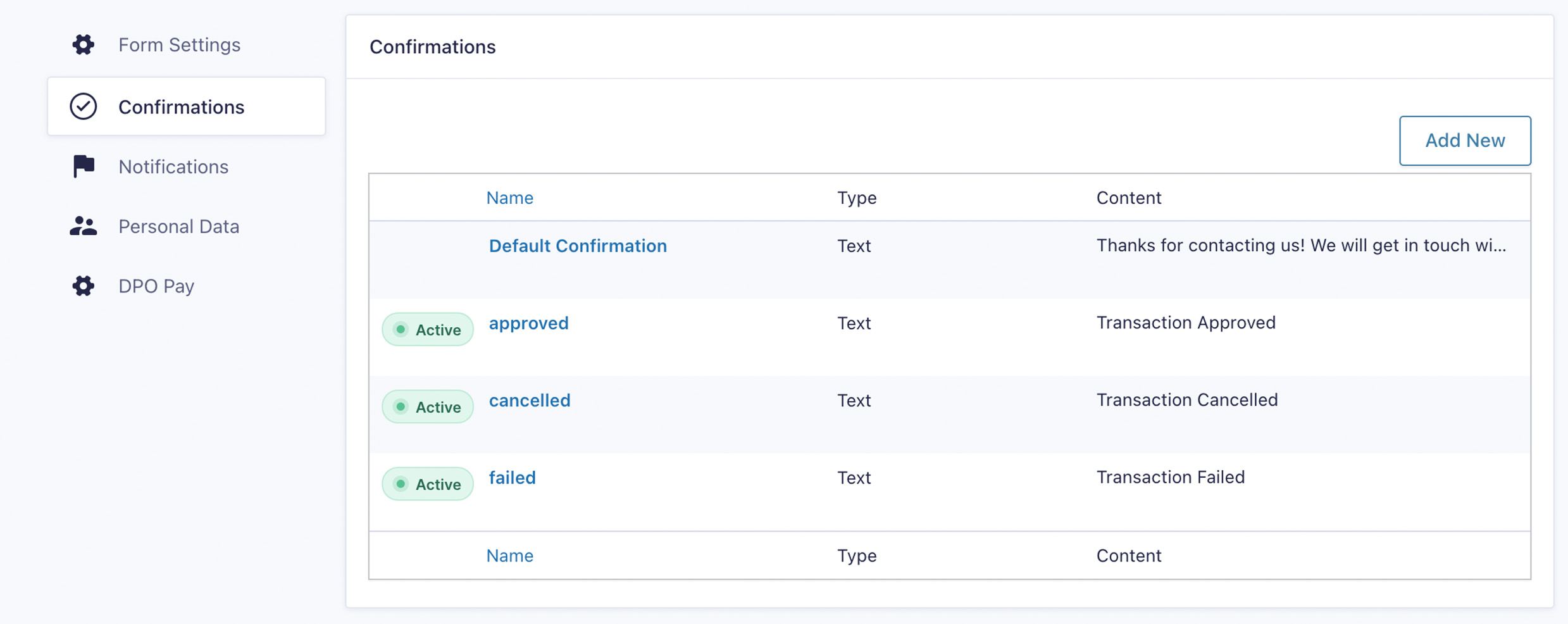Click the Confirmations checkmark circle icon
The width and height of the screenshot is (1568, 624).
(x=83, y=106)
